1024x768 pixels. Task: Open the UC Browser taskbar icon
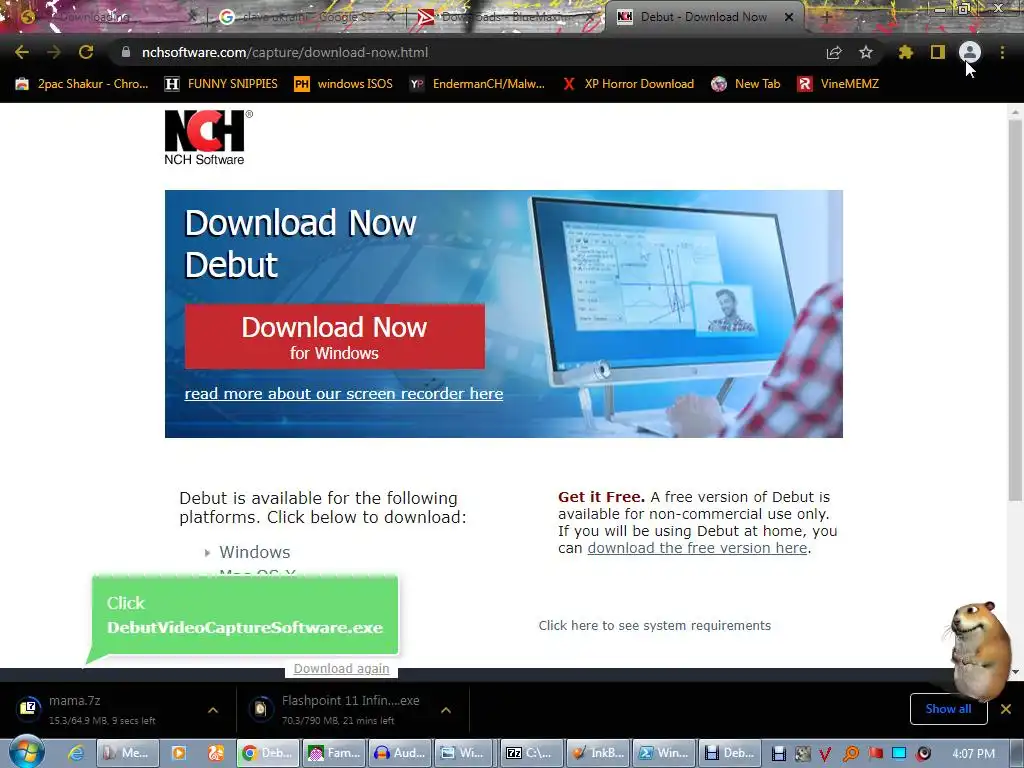coord(216,753)
